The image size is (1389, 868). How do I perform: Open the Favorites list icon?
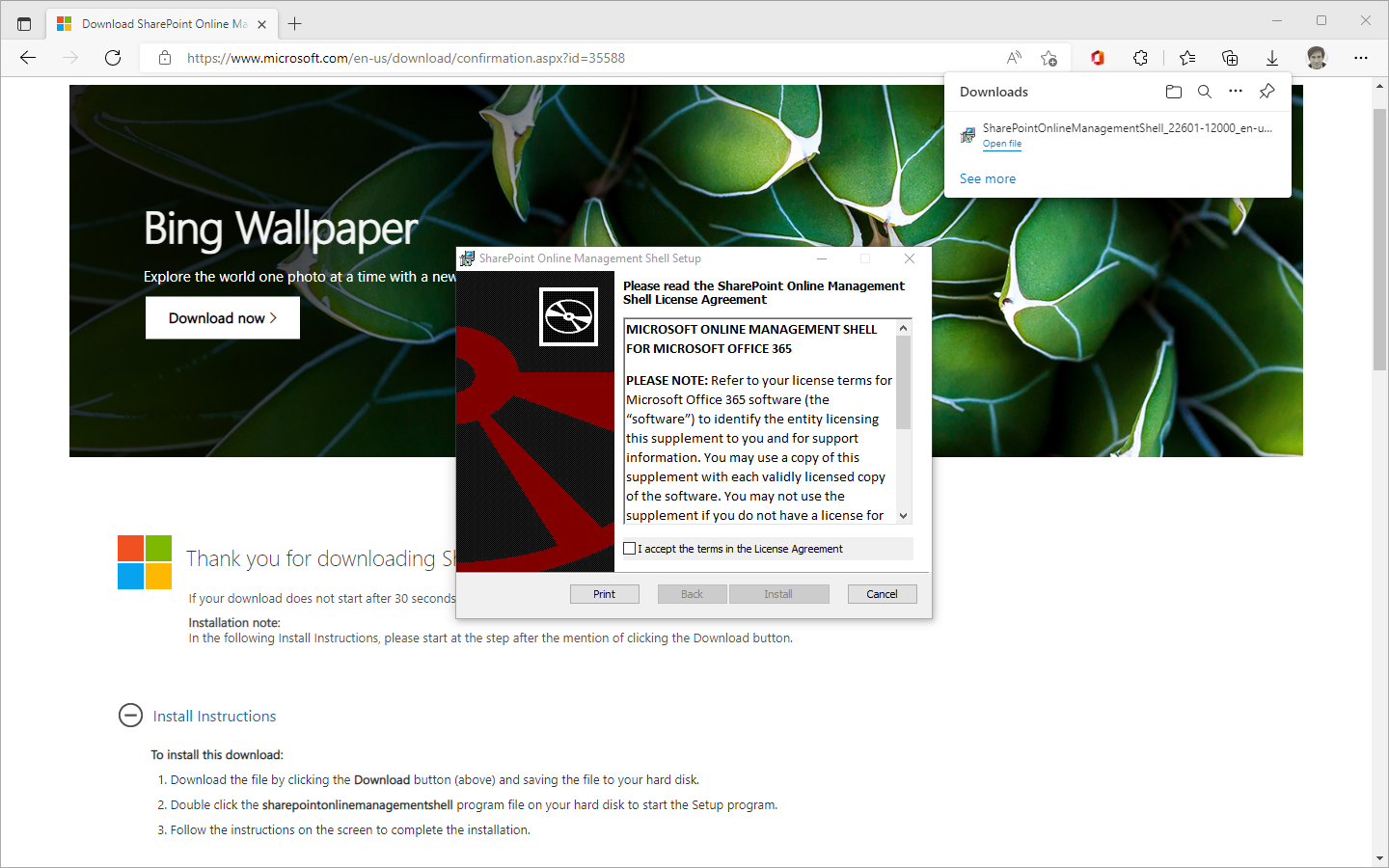pyautogui.click(x=1187, y=58)
